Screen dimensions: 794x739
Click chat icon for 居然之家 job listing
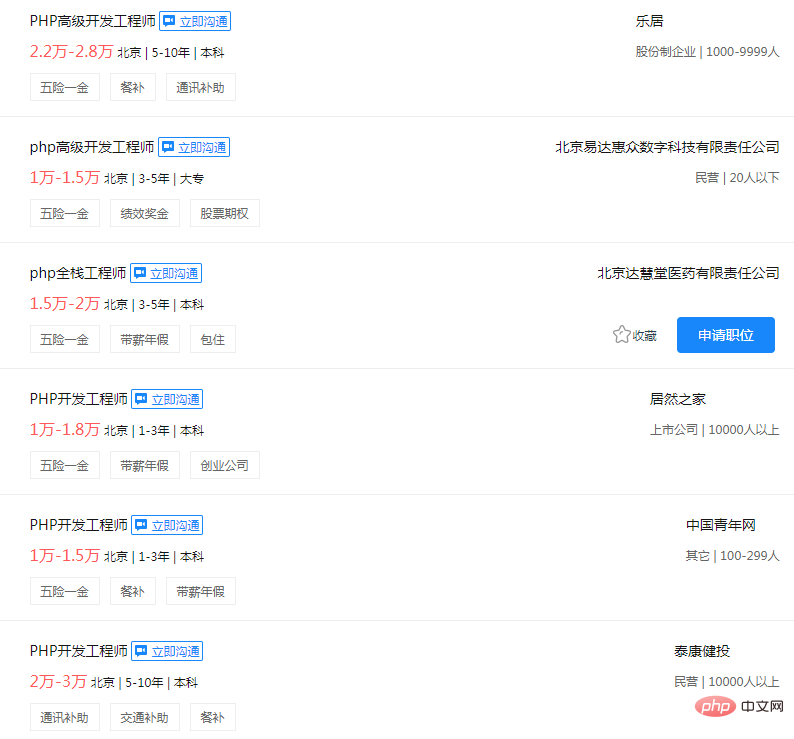click(x=141, y=399)
